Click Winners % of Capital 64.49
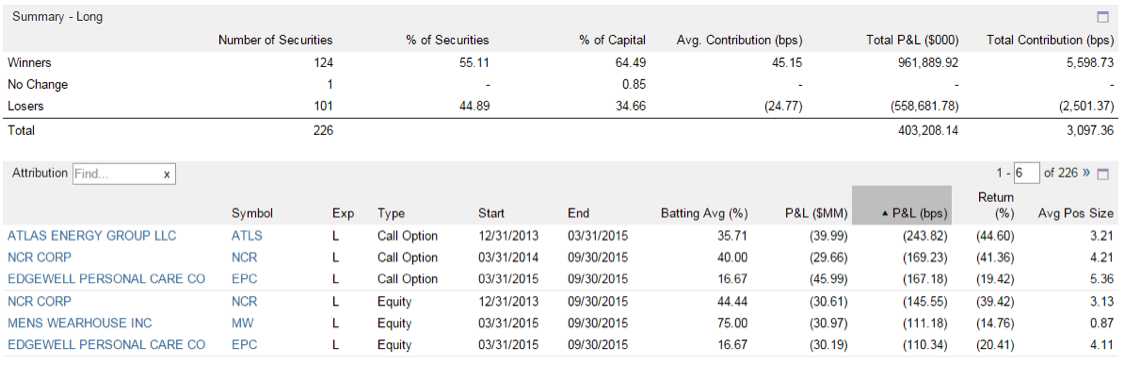 click(x=632, y=62)
